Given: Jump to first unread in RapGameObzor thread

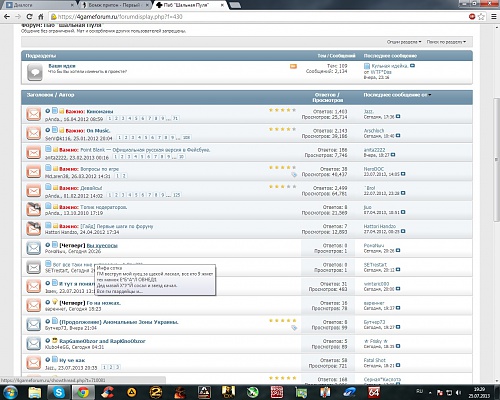Looking at the screenshot, I should pyautogui.click(x=48, y=340).
